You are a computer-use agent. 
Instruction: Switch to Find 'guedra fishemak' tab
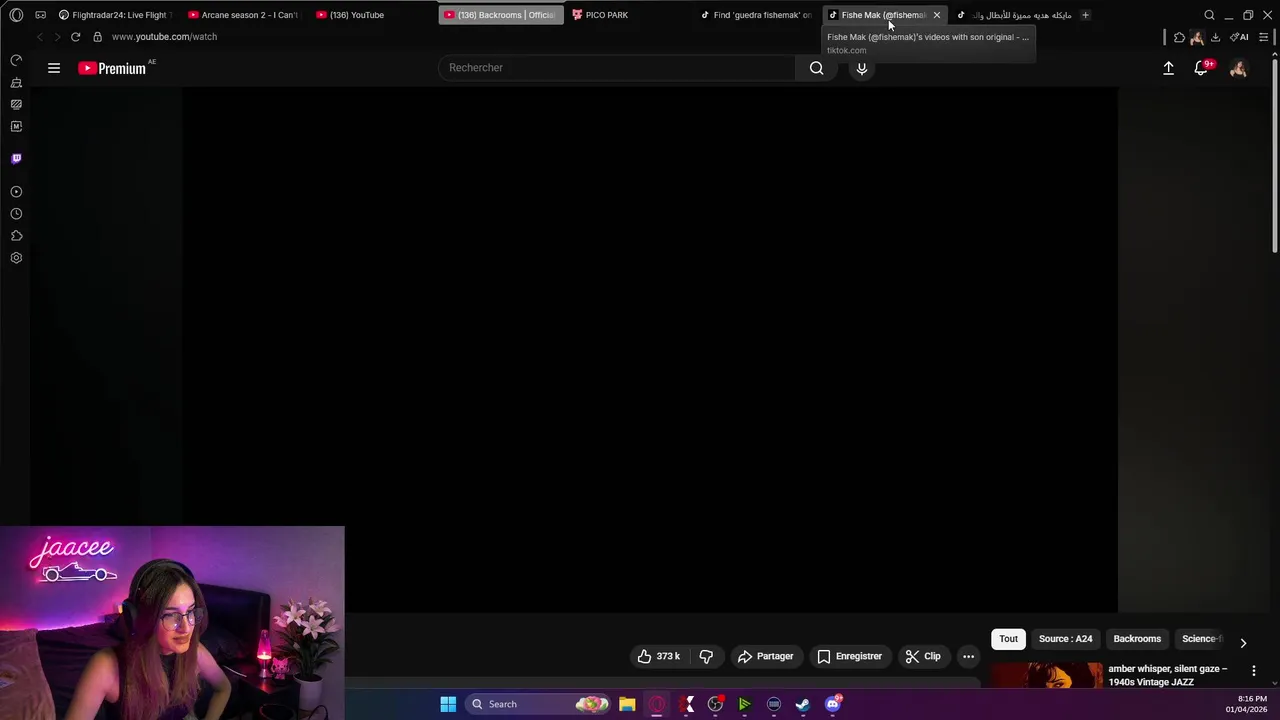(756, 15)
